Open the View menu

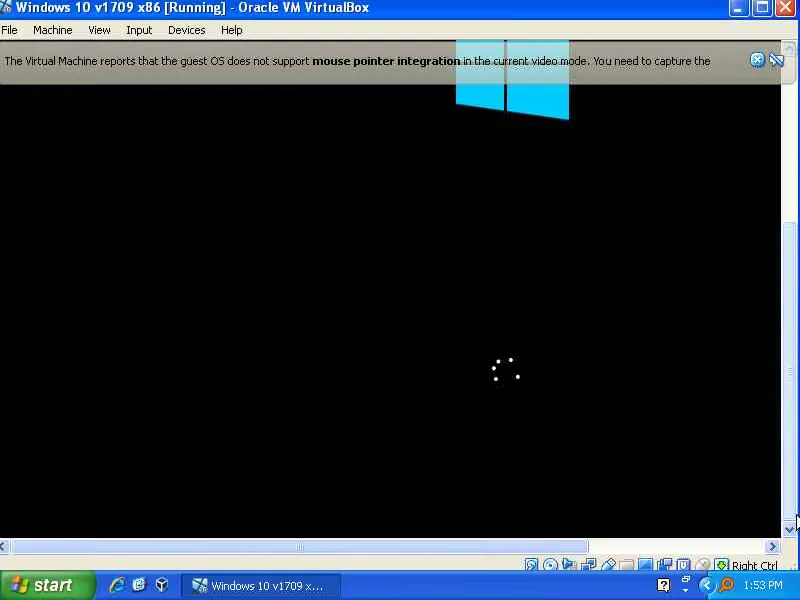pyautogui.click(x=99, y=30)
